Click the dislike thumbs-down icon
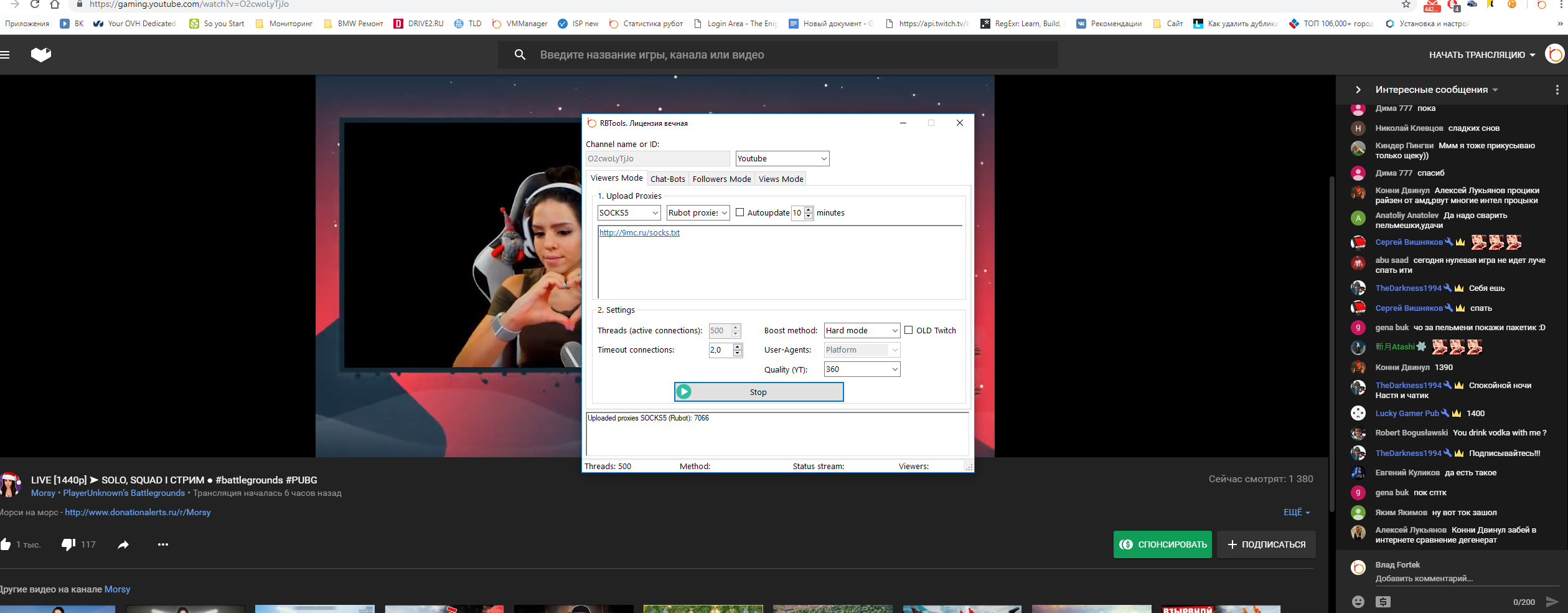 [68, 544]
